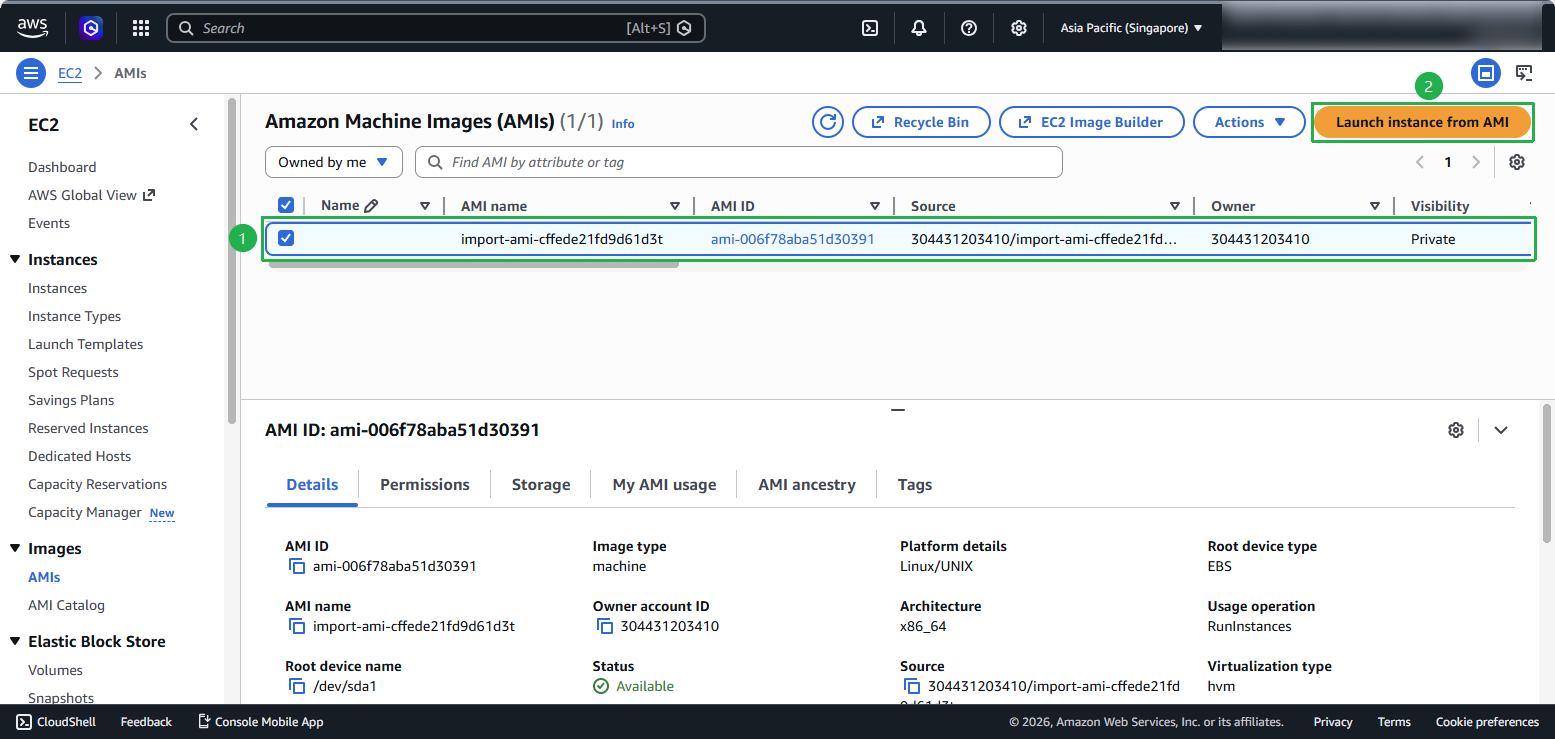
Task: Copy the root device name /dev/sda1
Action: click(x=297, y=686)
